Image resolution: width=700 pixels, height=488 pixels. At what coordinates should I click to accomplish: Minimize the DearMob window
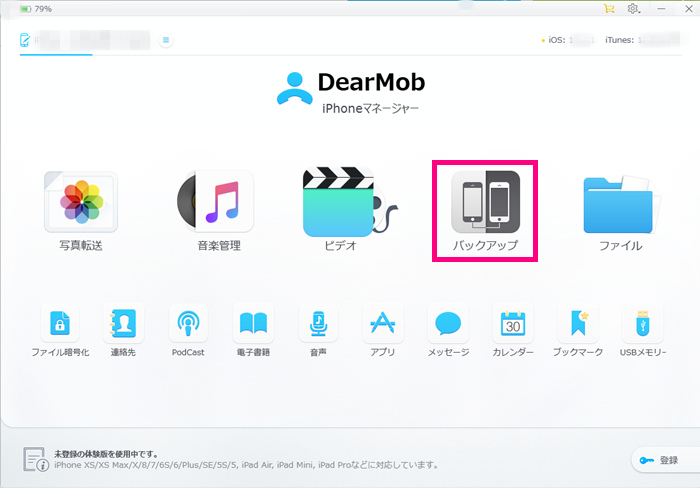tap(662, 8)
